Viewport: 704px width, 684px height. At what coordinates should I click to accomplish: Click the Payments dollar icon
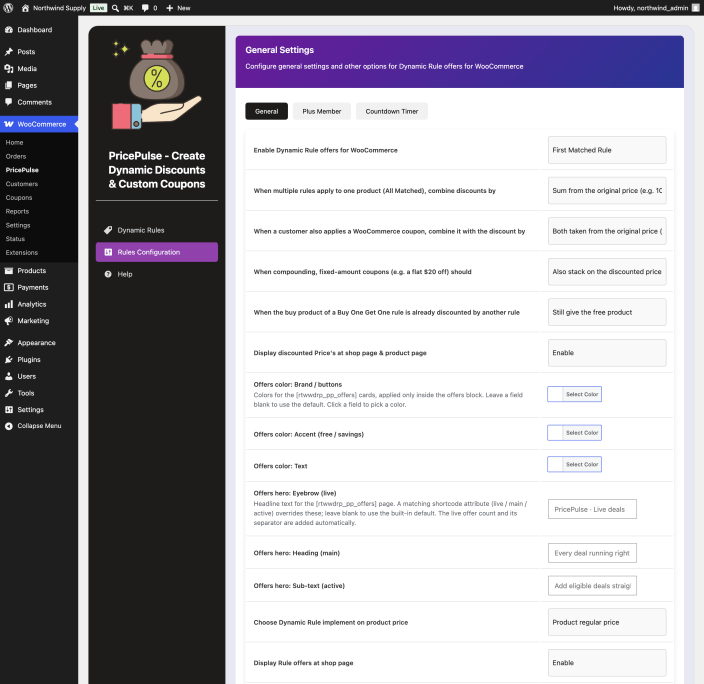point(9,287)
